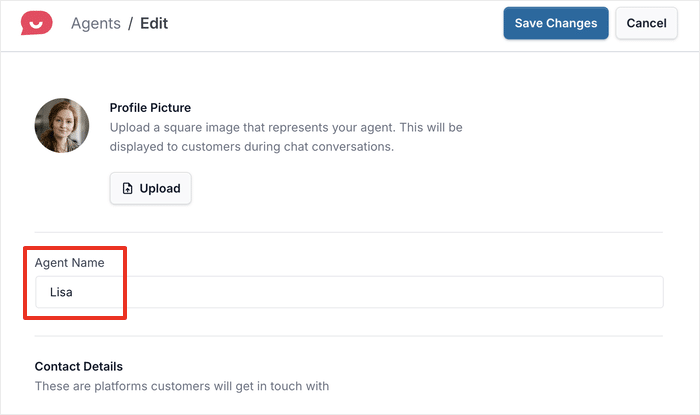
Task: Click the divider line above Agent Name
Action: click(x=349, y=232)
